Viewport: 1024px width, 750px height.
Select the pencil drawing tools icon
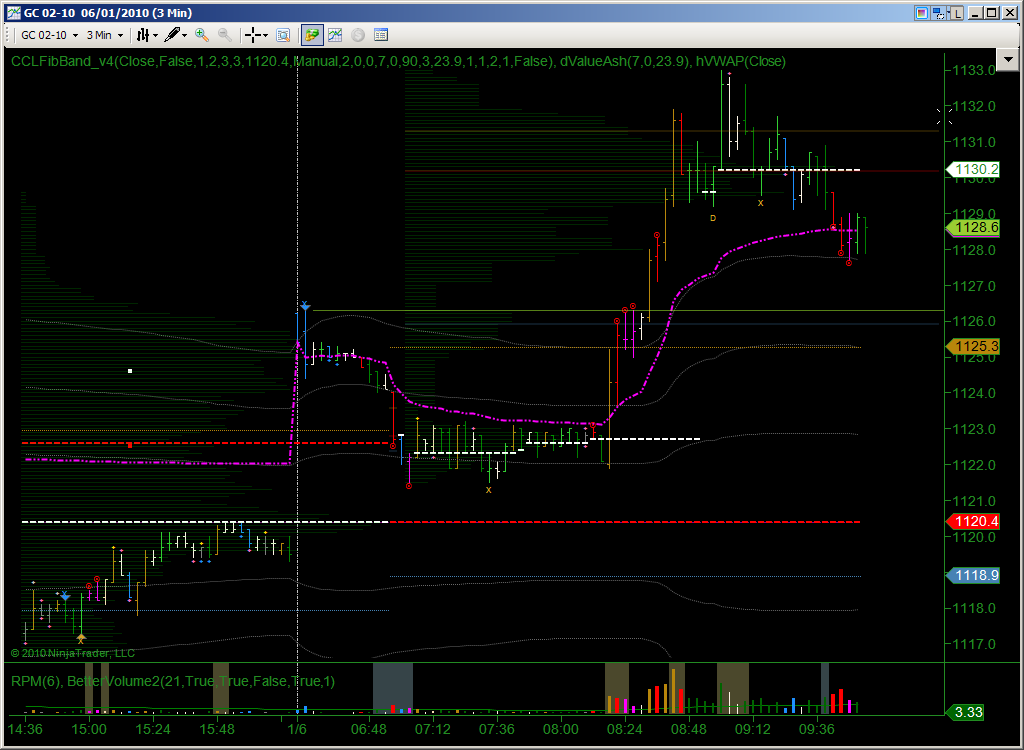pos(172,35)
